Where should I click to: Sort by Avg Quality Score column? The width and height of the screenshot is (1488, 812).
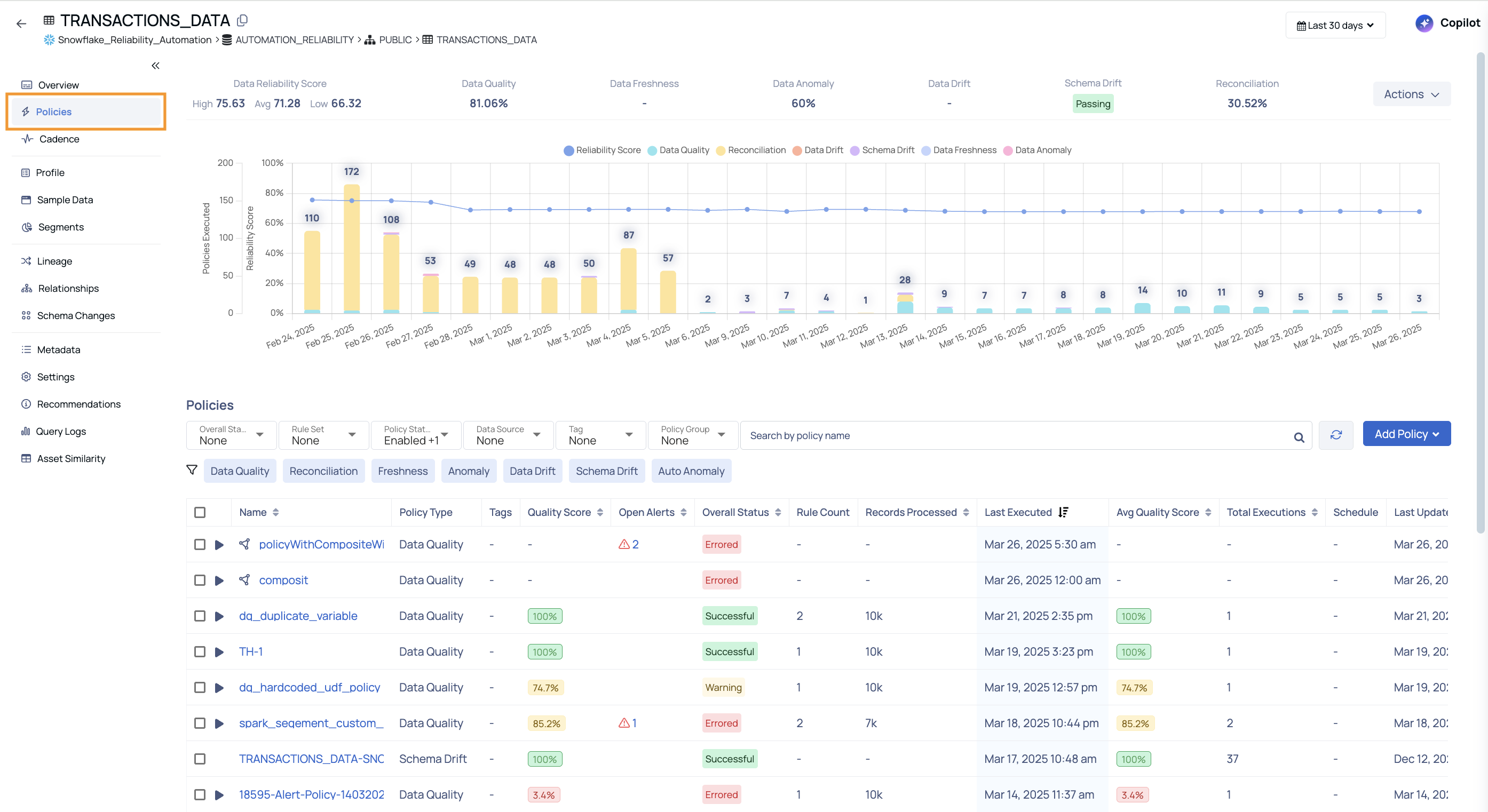coord(1208,512)
